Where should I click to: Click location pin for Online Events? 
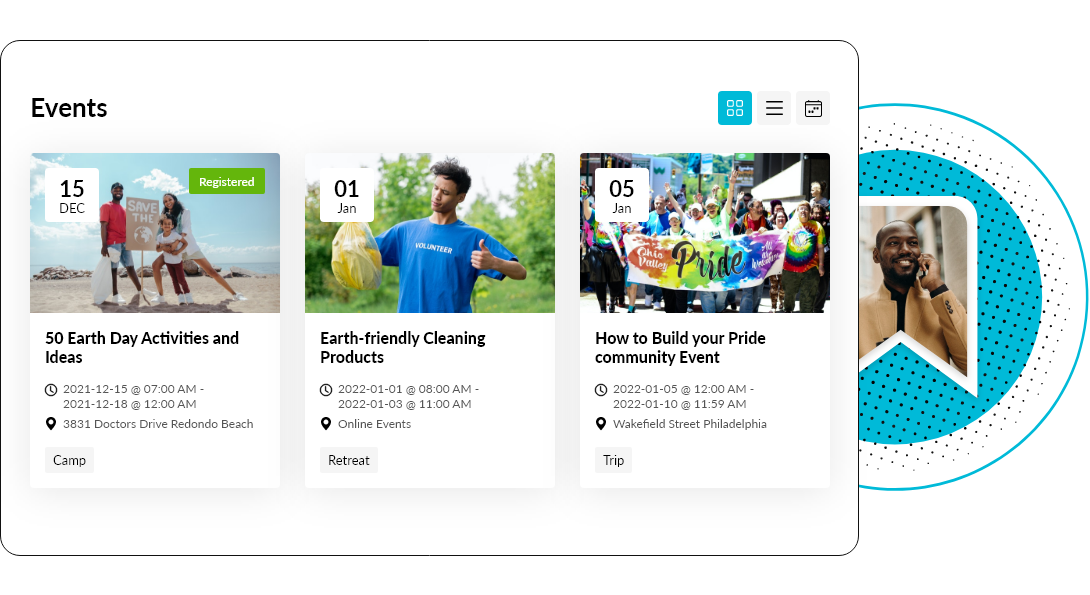click(x=326, y=424)
